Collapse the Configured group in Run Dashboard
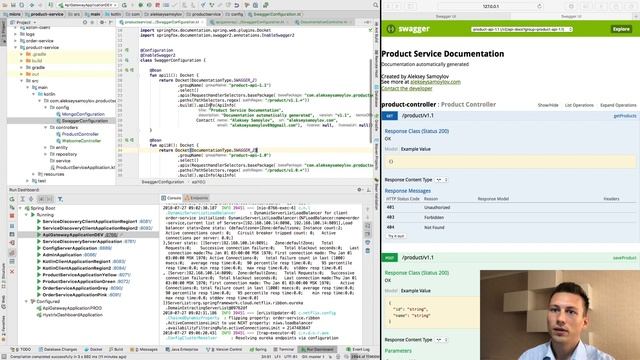This screenshot has width=640, height=360. (x=27, y=301)
